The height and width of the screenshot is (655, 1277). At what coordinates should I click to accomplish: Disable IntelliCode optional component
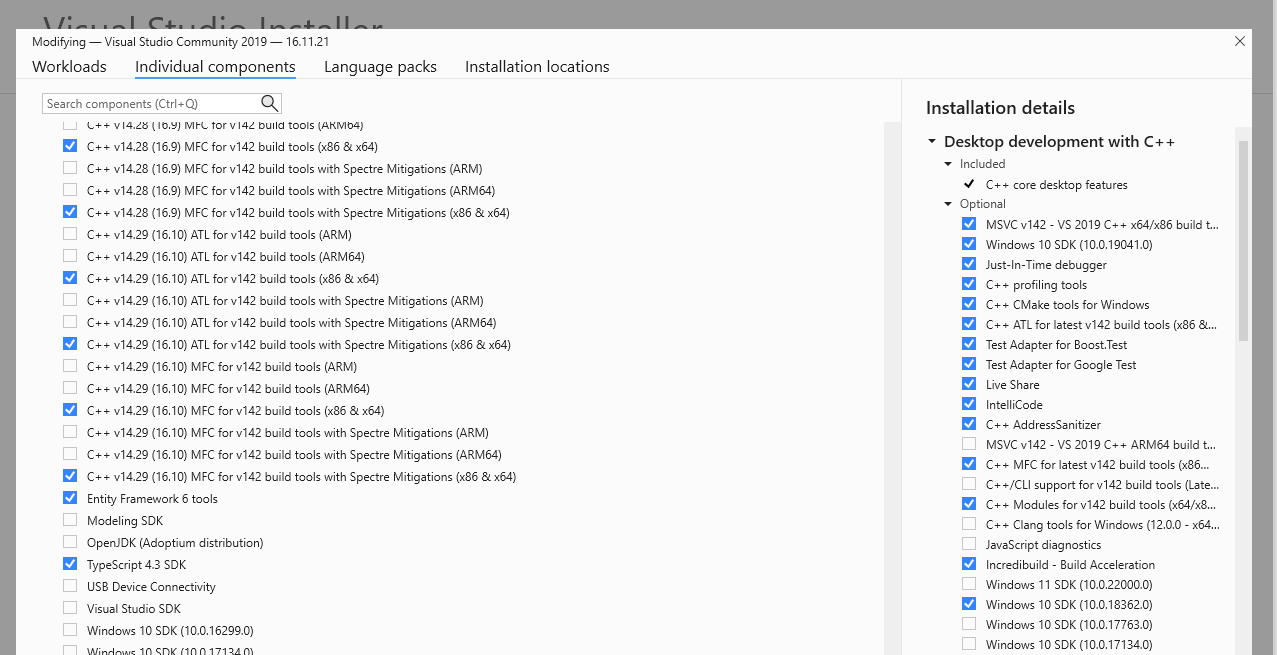pyautogui.click(x=969, y=405)
